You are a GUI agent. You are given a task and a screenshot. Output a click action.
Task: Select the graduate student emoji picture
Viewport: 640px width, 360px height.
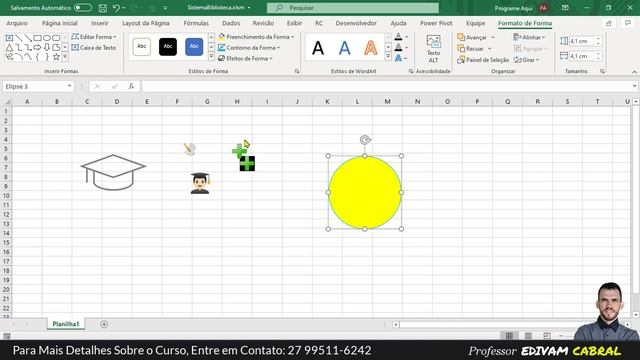[200, 183]
